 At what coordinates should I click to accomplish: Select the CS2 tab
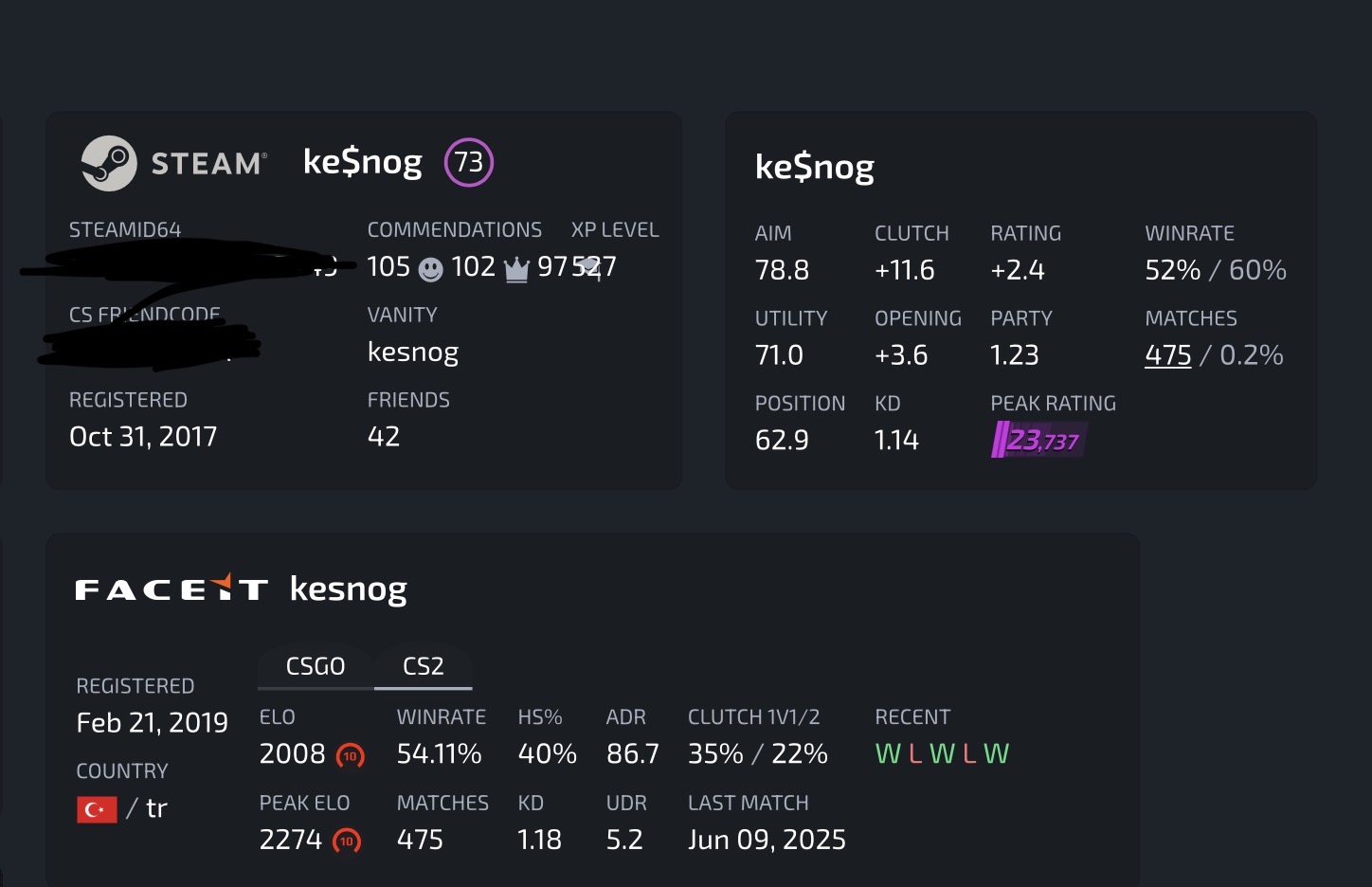point(424,666)
